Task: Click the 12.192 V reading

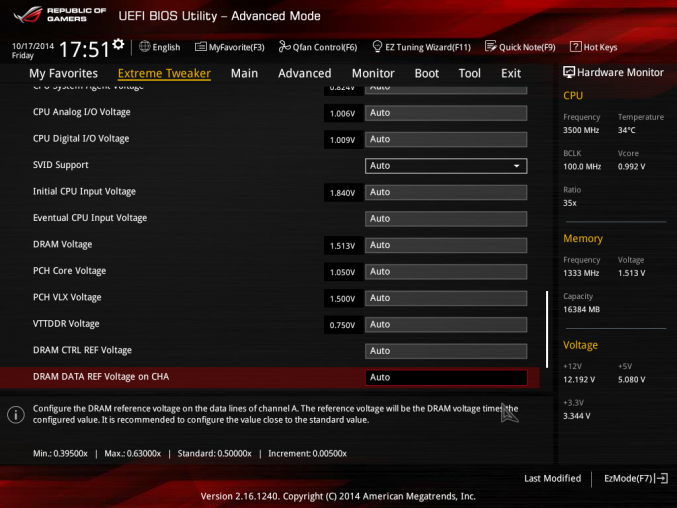Action: (579, 380)
